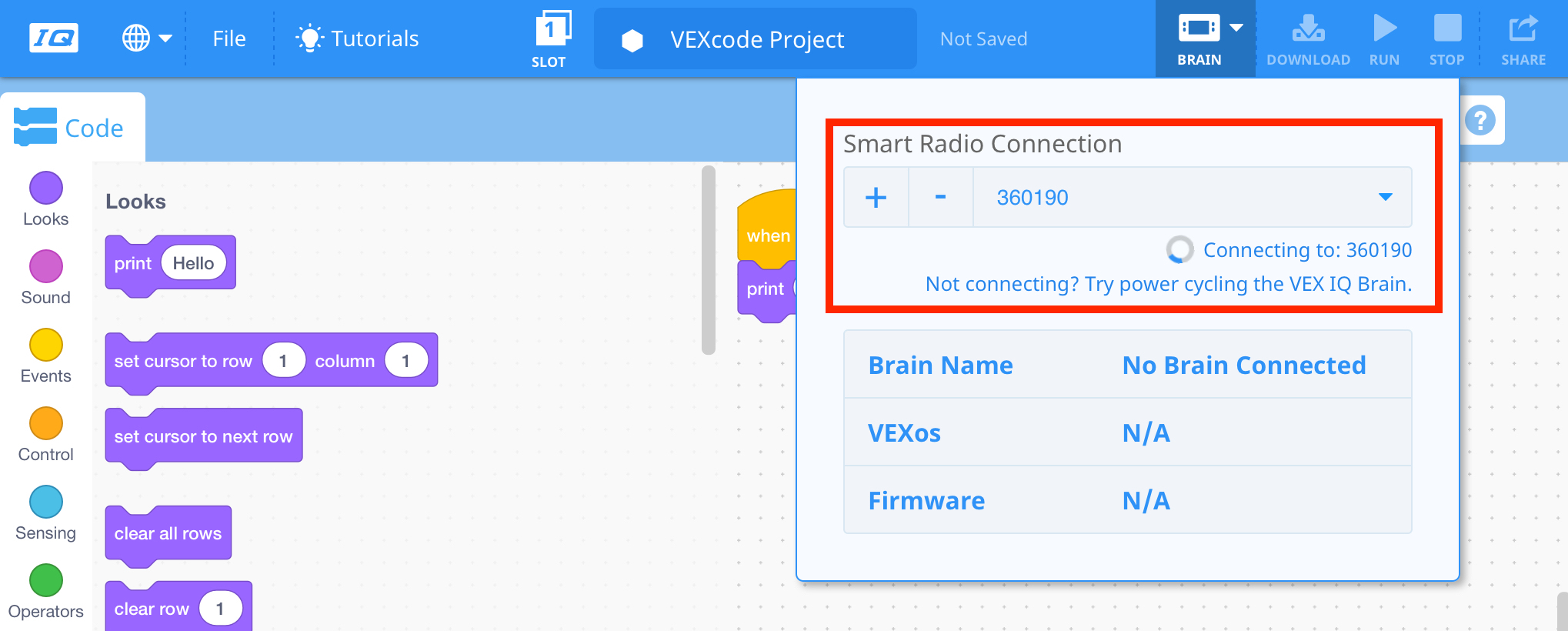Image resolution: width=1568 pixels, height=631 pixels.
Task: Open the Help question mark icon
Action: click(1480, 120)
